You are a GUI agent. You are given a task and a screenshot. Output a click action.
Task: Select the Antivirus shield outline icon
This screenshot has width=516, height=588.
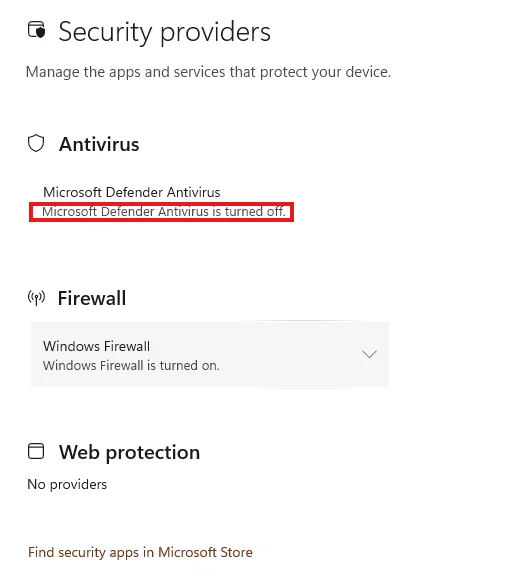[36, 143]
